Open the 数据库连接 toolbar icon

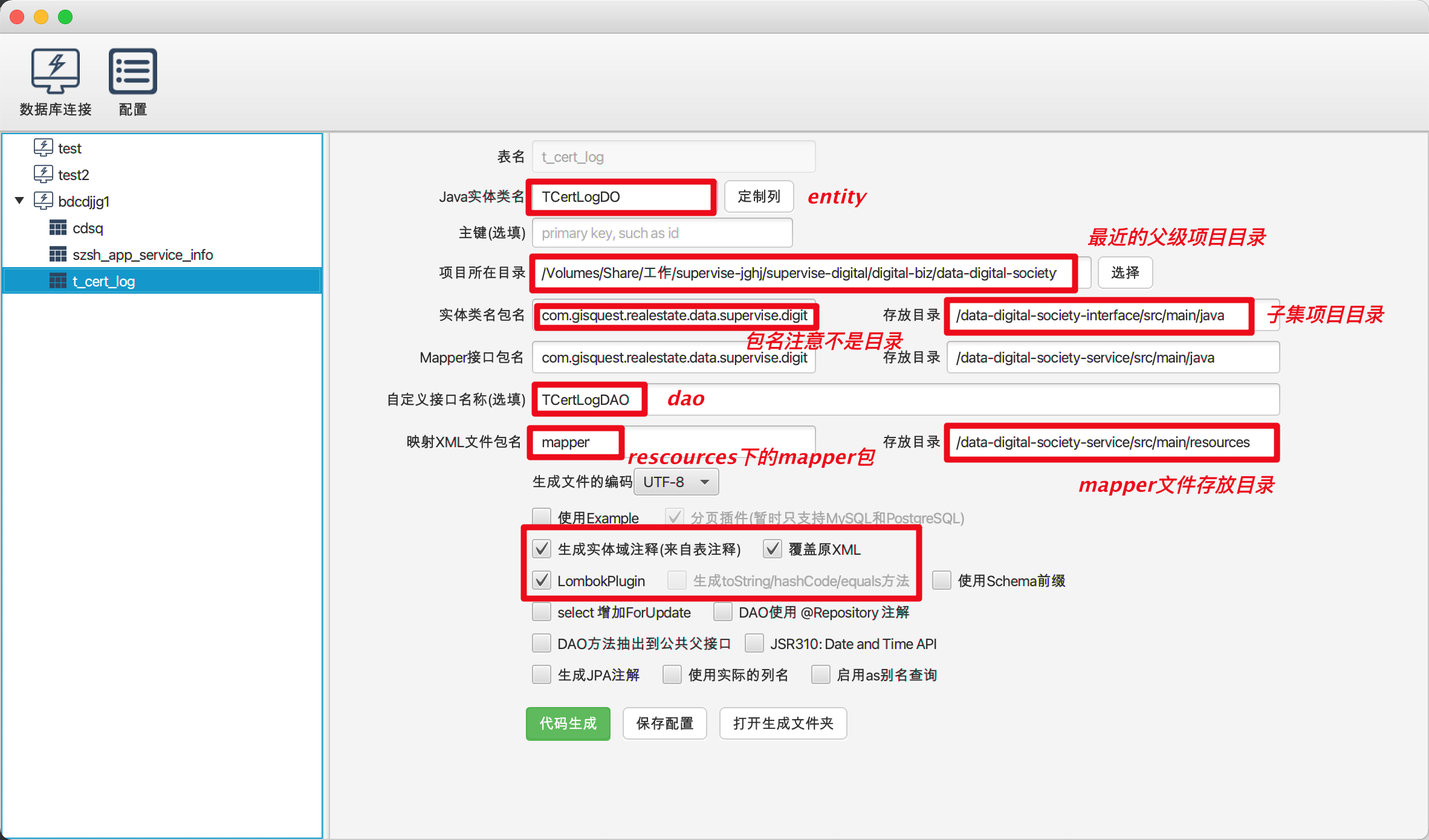pos(55,71)
